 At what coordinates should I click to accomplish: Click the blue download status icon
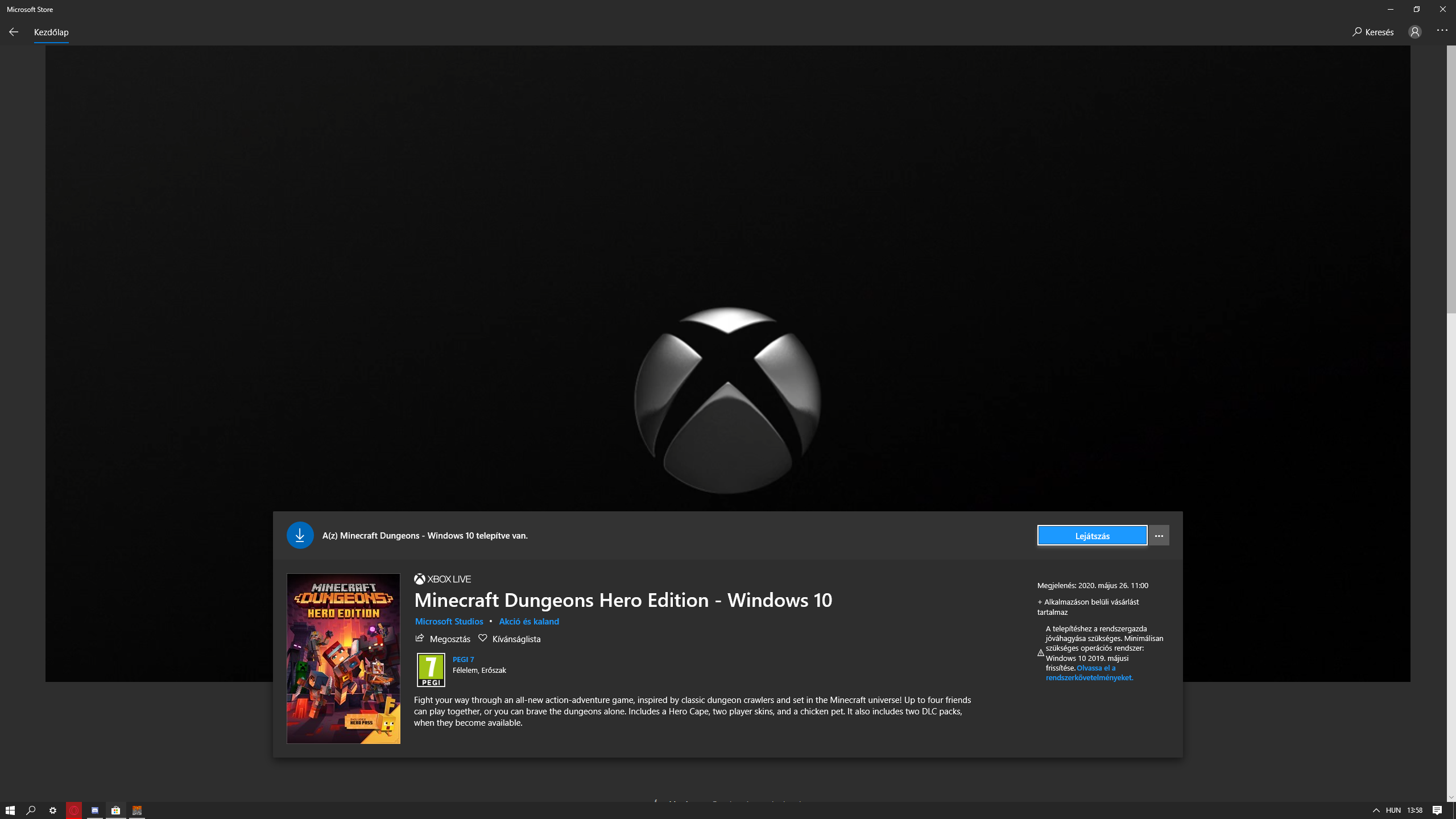click(300, 535)
